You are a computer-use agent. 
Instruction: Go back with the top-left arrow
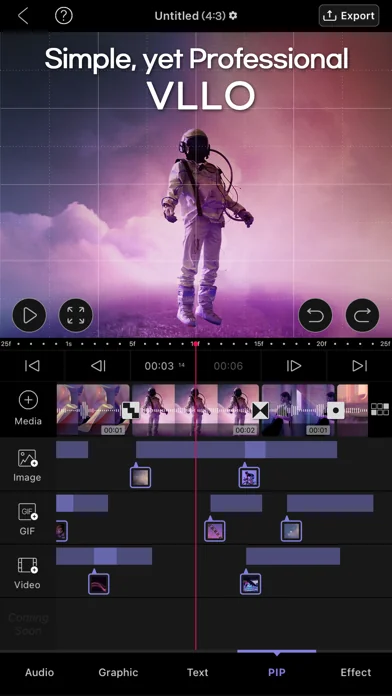23,16
